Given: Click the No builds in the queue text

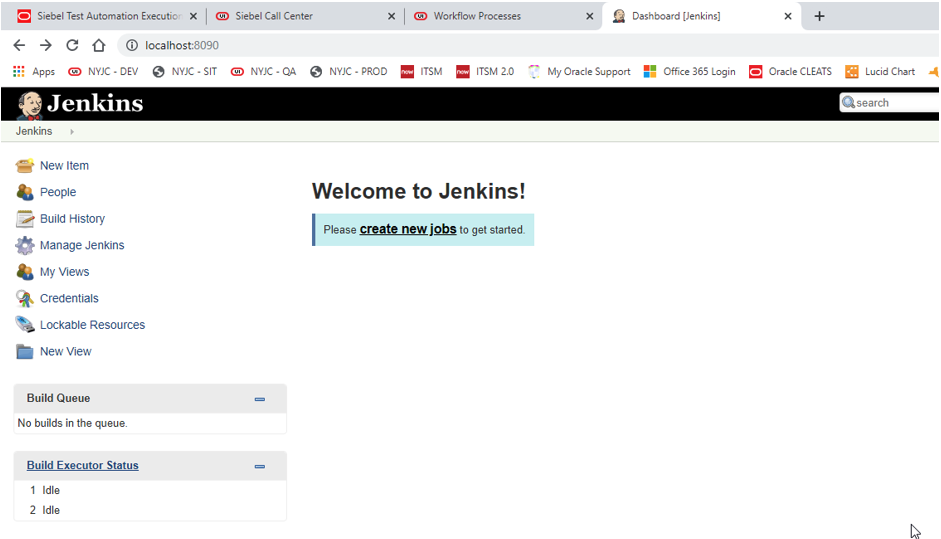Looking at the screenshot, I should [x=73, y=423].
